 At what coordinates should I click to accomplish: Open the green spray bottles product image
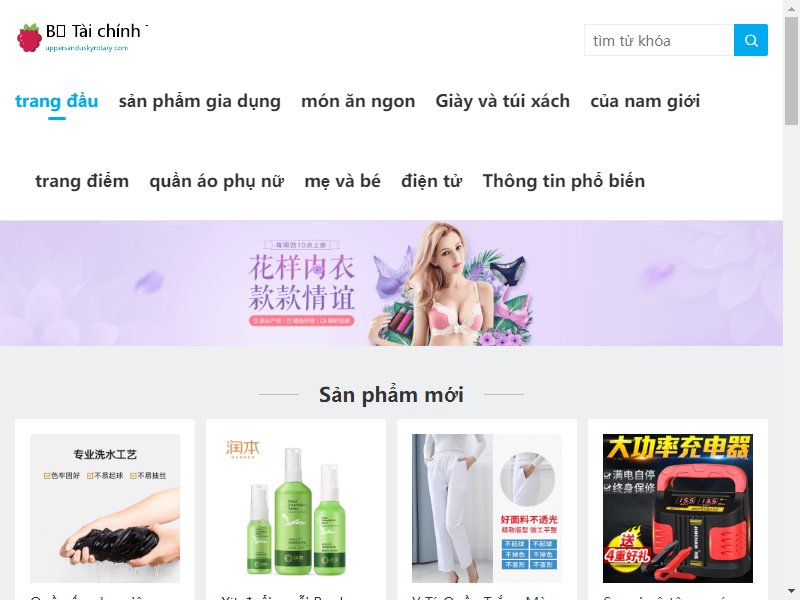coord(296,508)
